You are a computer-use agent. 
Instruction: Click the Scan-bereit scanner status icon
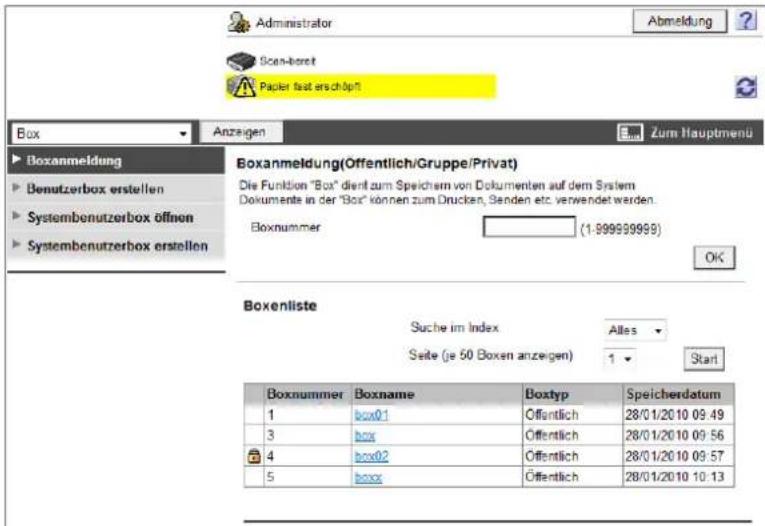pos(241,61)
